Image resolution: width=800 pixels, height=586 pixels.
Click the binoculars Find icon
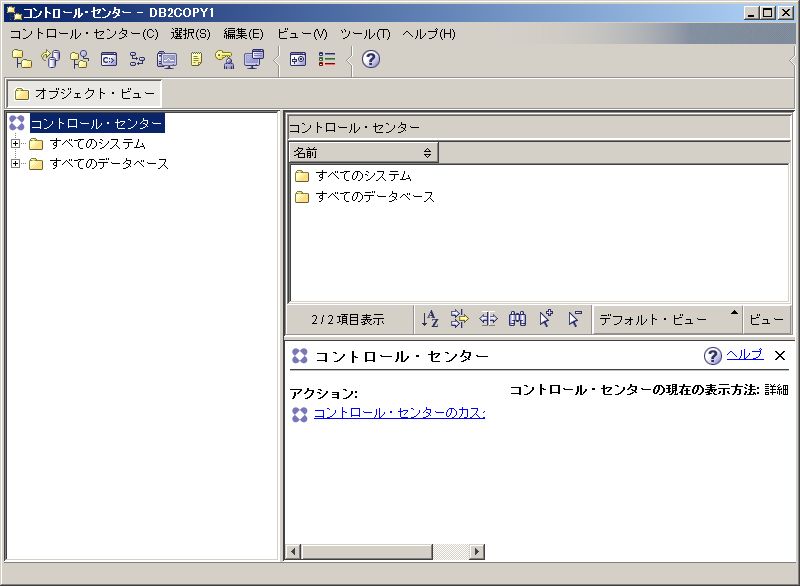pos(517,319)
